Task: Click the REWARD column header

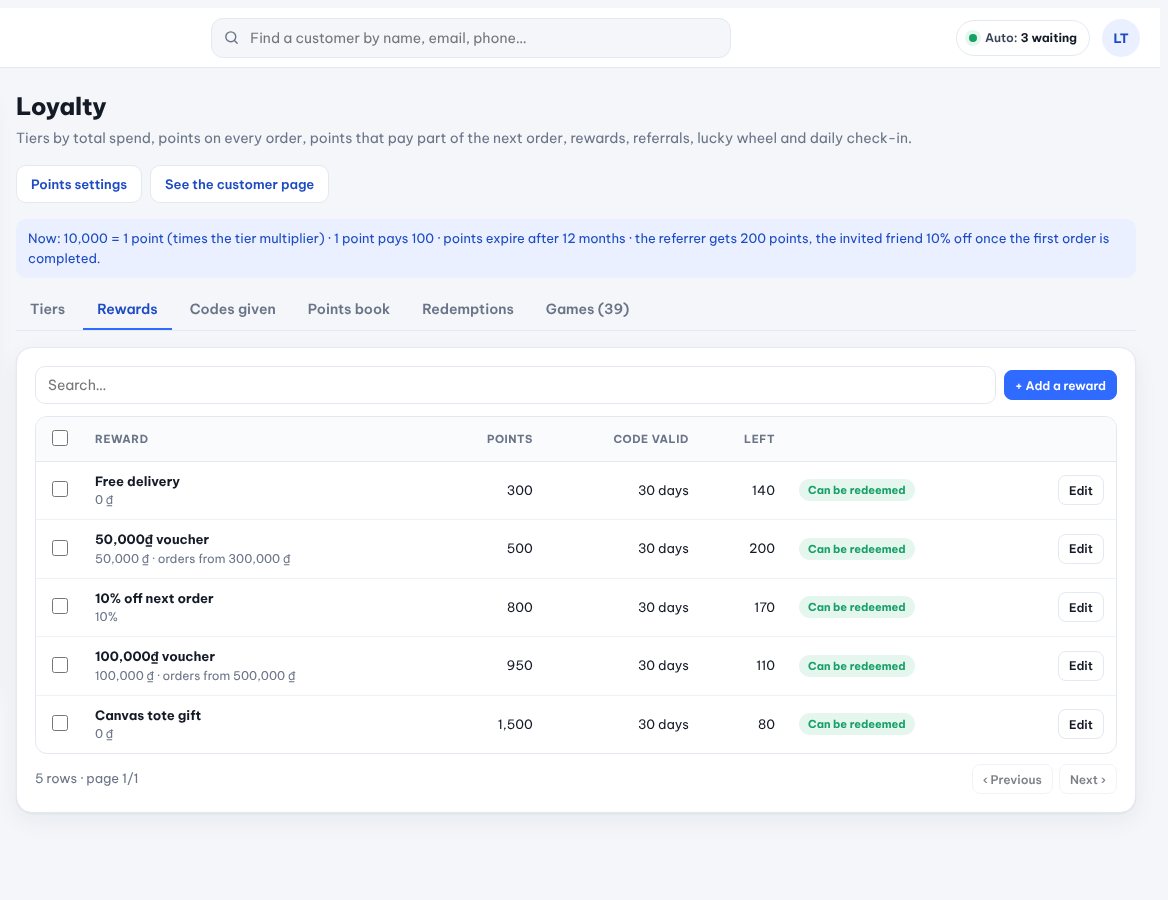Action: [121, 439]
